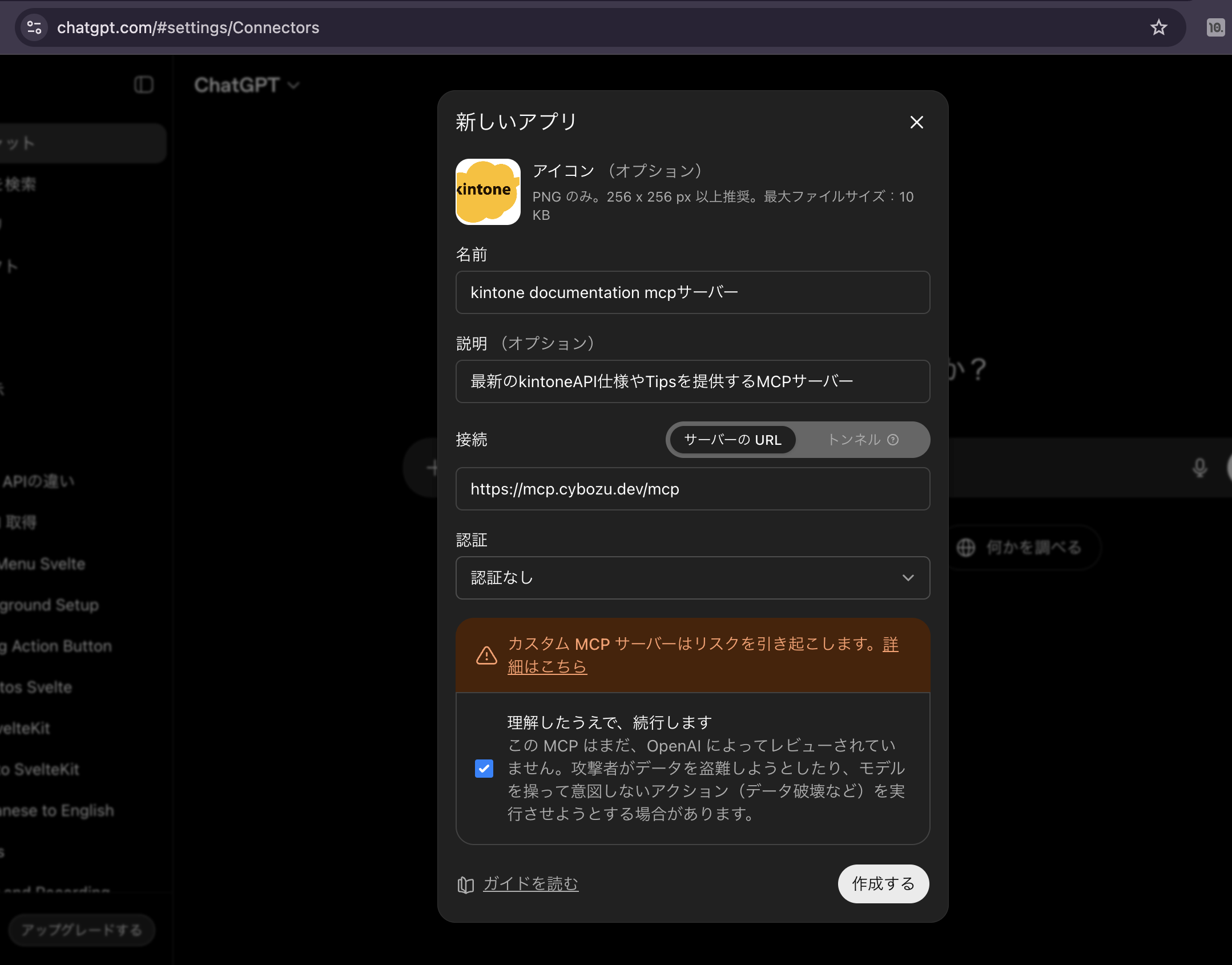
Task: Click the warning triangle icon in risk banner
Action: [486, 656]
